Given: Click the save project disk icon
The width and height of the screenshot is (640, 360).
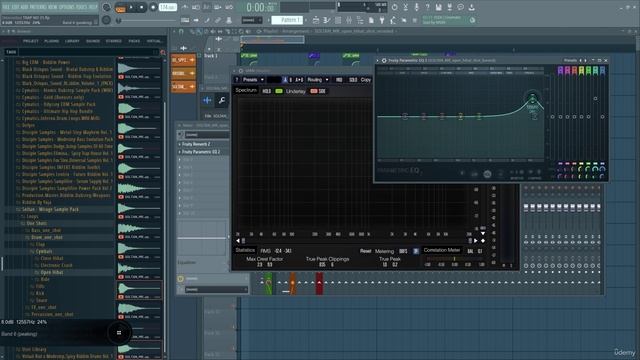Looking at the screenshot, I should pos(438,7).
